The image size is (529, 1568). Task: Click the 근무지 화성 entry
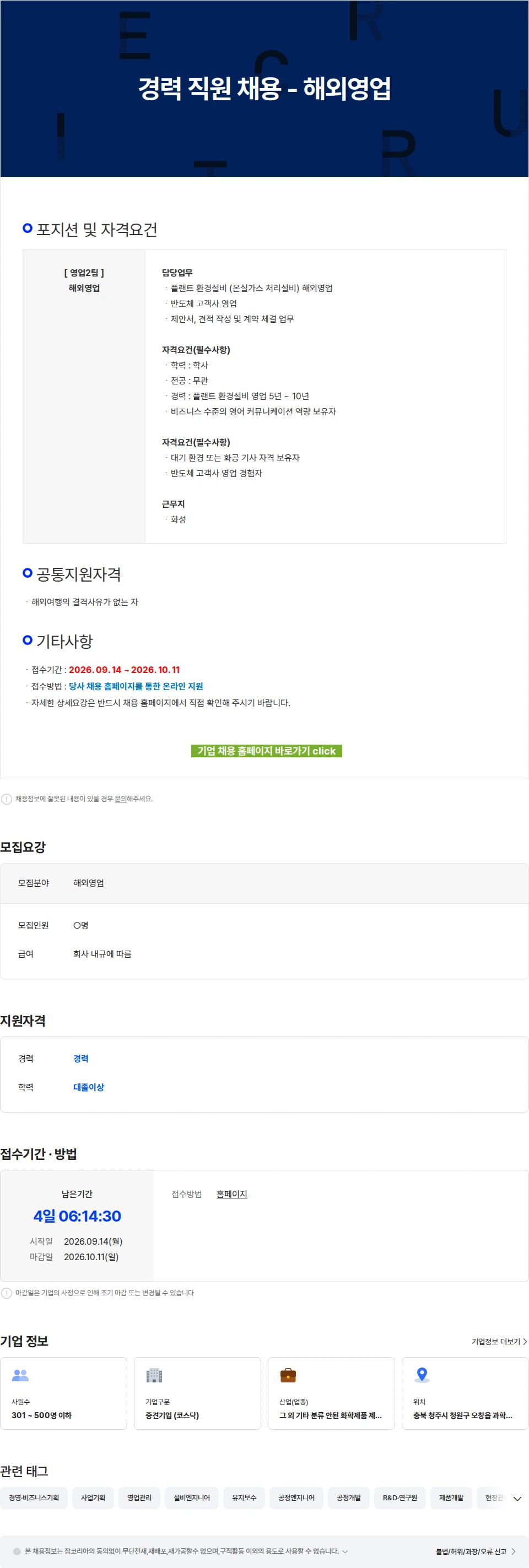tap(179, 519)
